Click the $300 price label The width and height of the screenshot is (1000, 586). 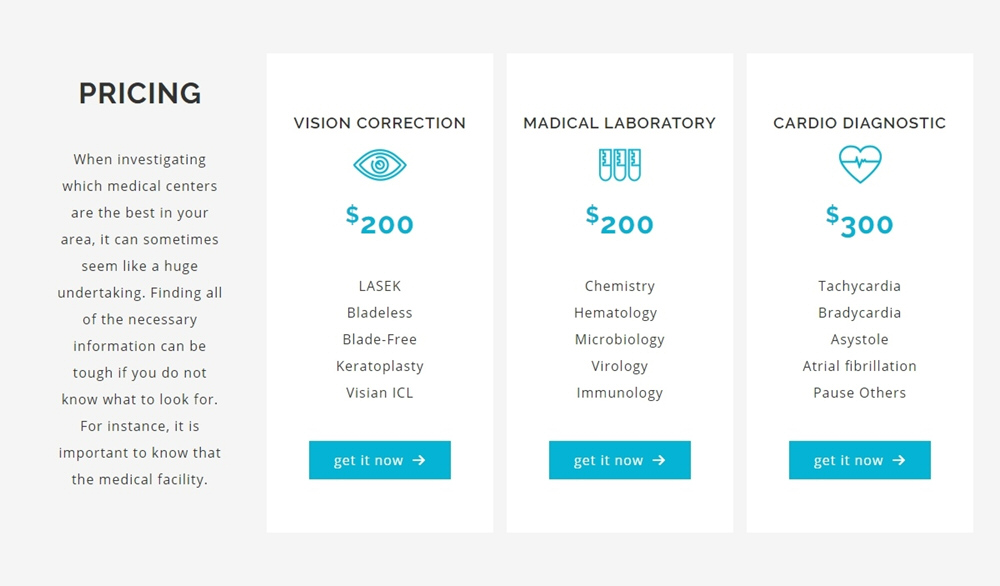[x=860, y=221]
